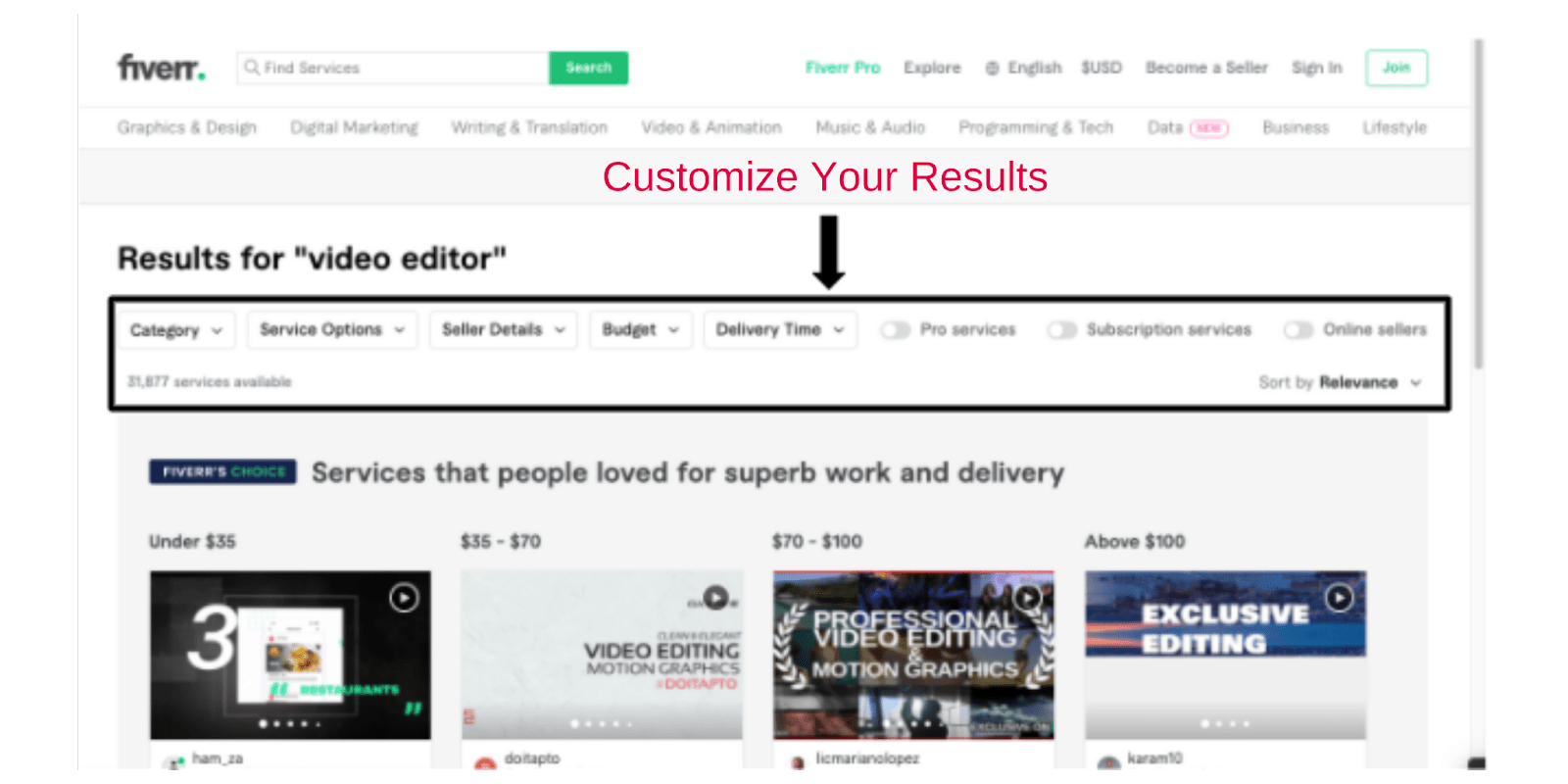This screenshot has width=1568, height=784.
Task: Open Sort by Relevance dropdown
Action: tap(1340, 382)
